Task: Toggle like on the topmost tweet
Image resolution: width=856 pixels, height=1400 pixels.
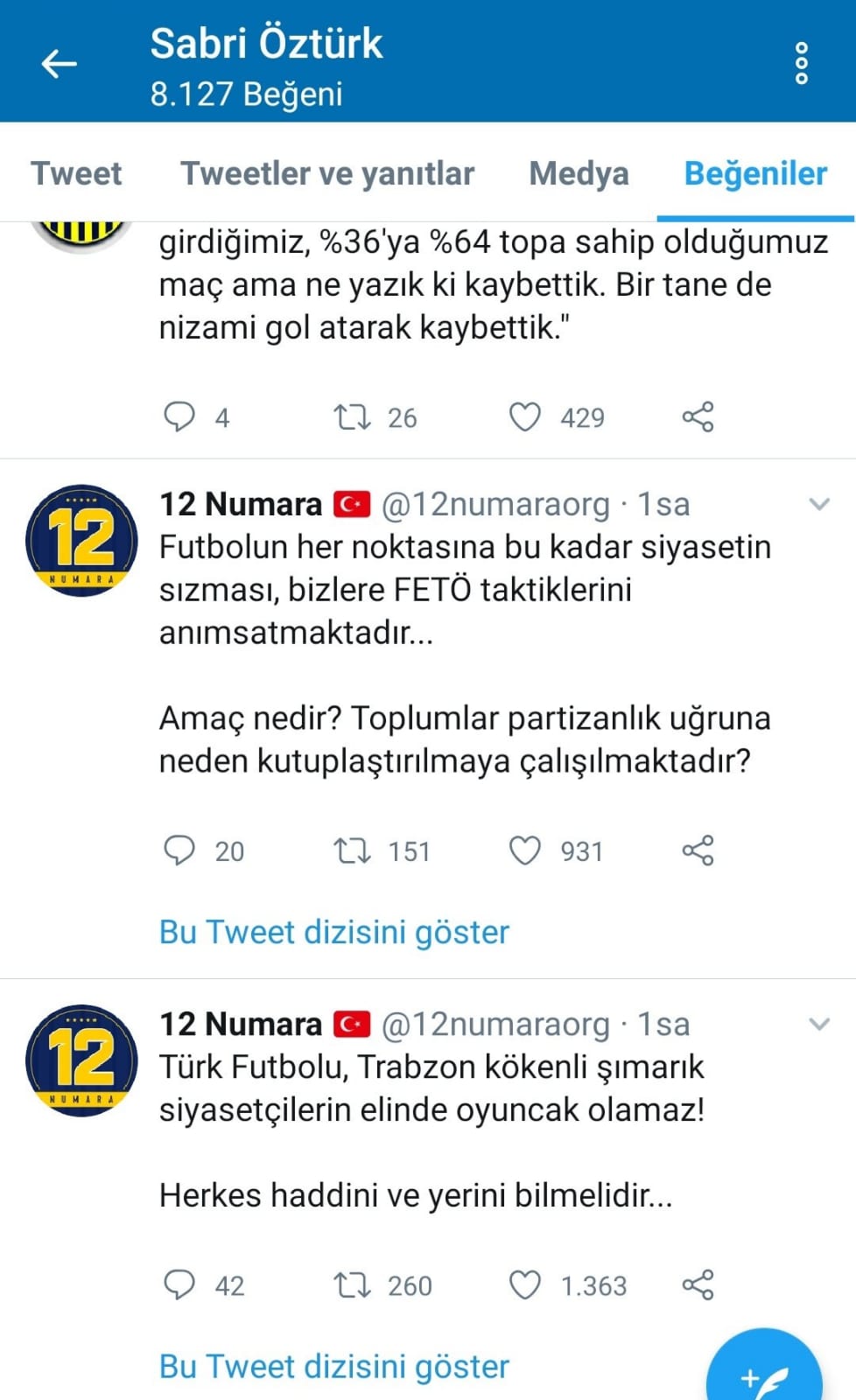Action: (526, 417)
